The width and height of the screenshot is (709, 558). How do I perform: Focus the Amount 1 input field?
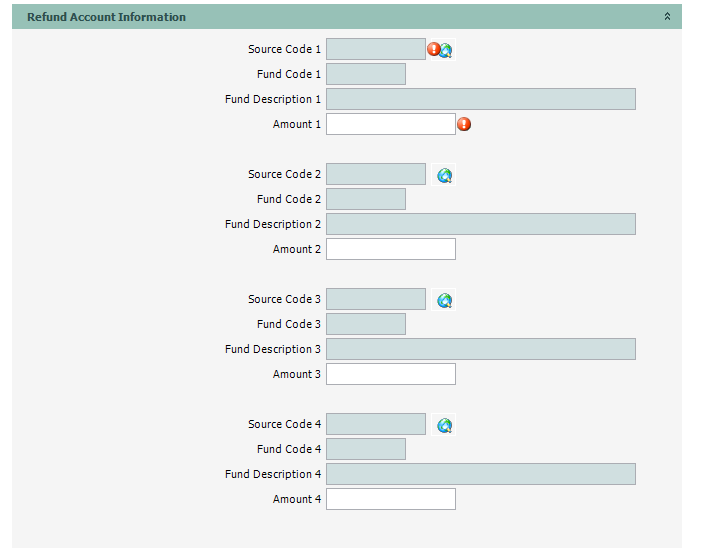point(390,124)
